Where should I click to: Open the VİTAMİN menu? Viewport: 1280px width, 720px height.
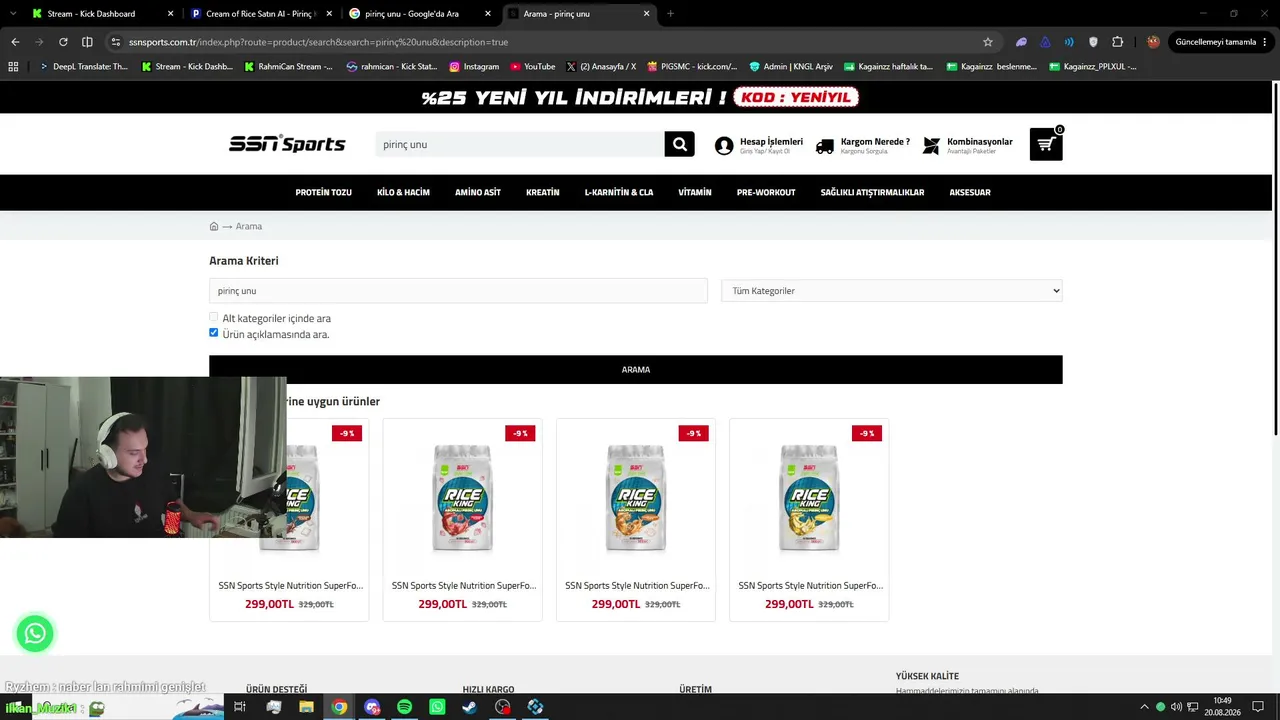(695, 192)
